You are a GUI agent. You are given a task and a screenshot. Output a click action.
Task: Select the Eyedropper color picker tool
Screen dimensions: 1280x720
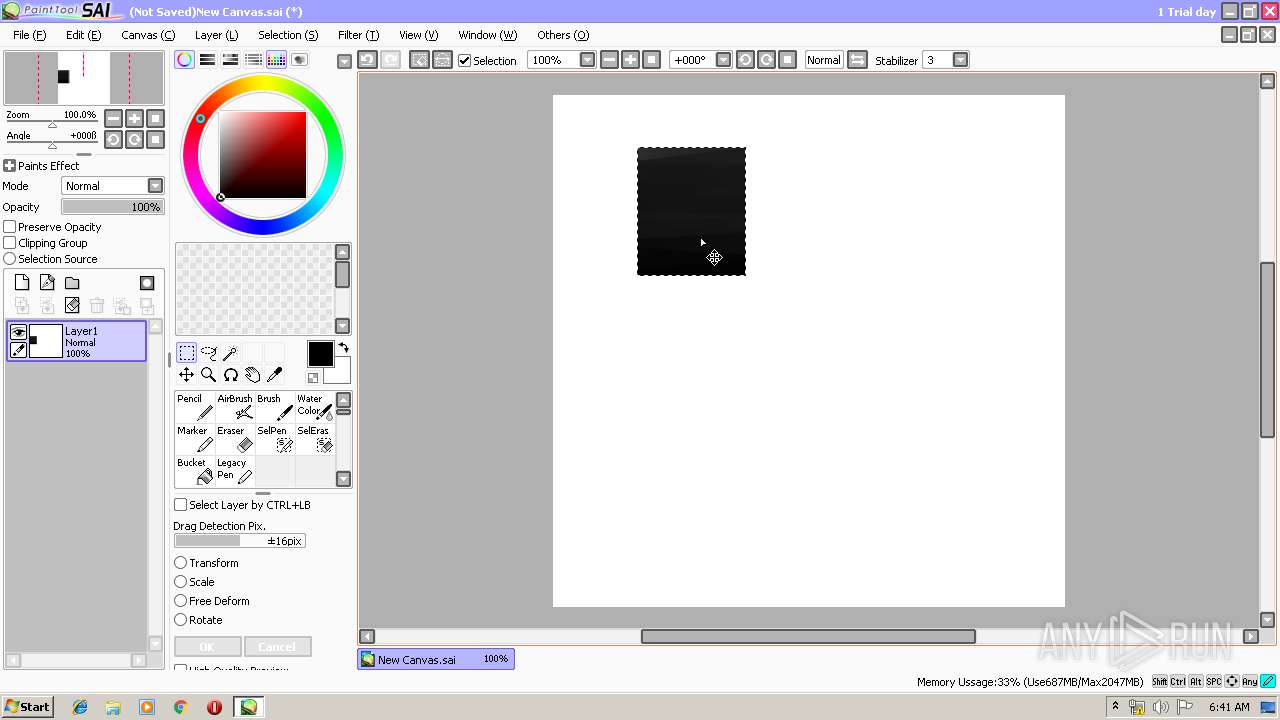275,375
